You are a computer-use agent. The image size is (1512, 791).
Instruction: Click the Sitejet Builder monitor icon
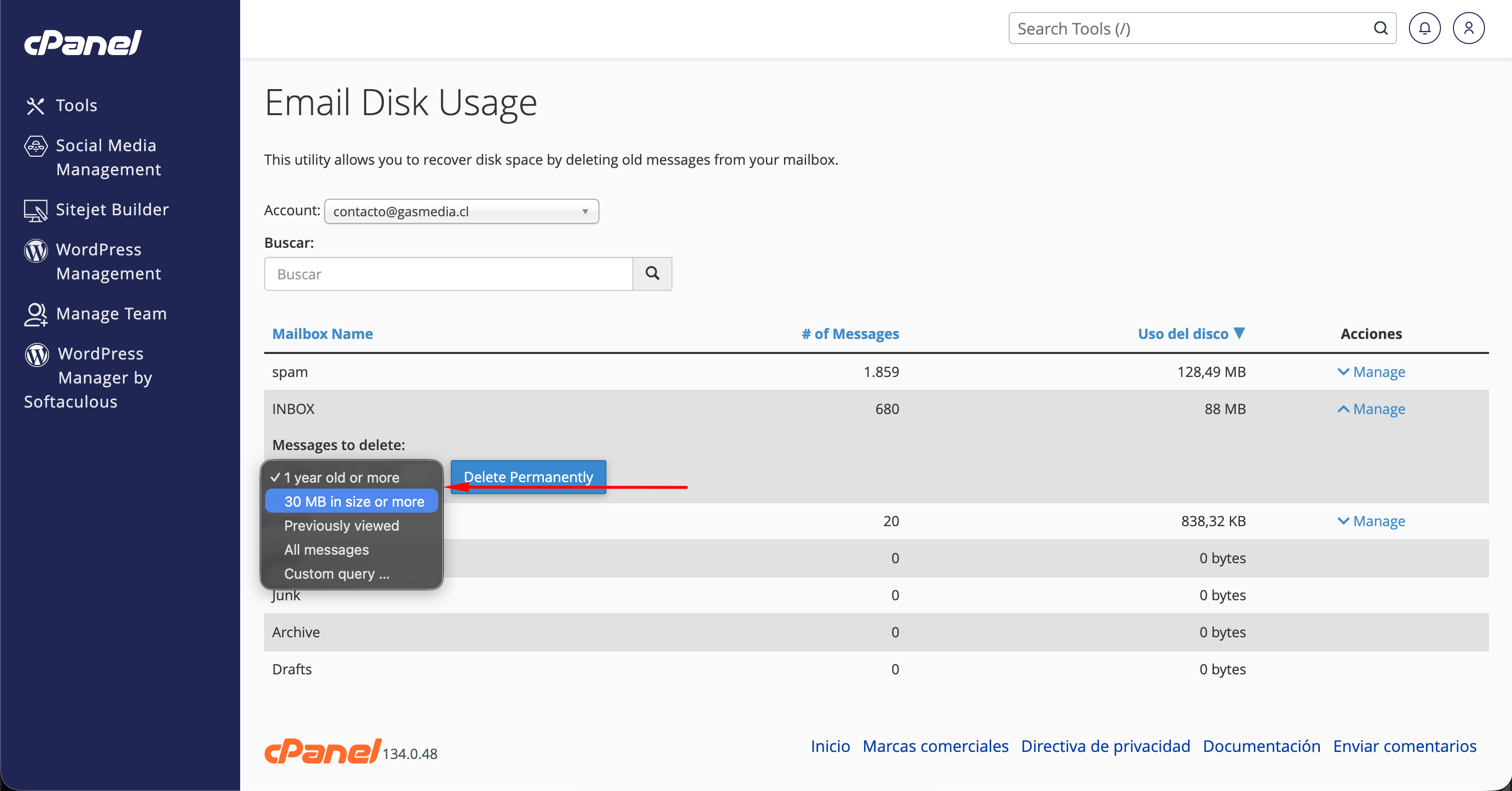[x=36, y=210]
